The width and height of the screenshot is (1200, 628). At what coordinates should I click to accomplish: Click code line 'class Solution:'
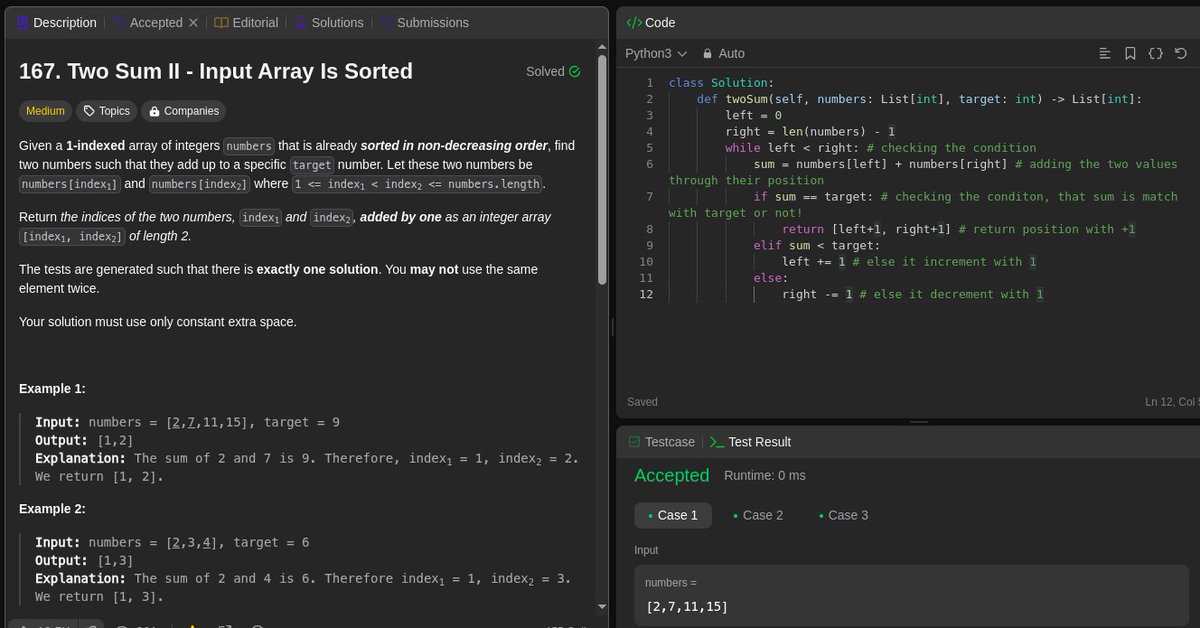721,82
